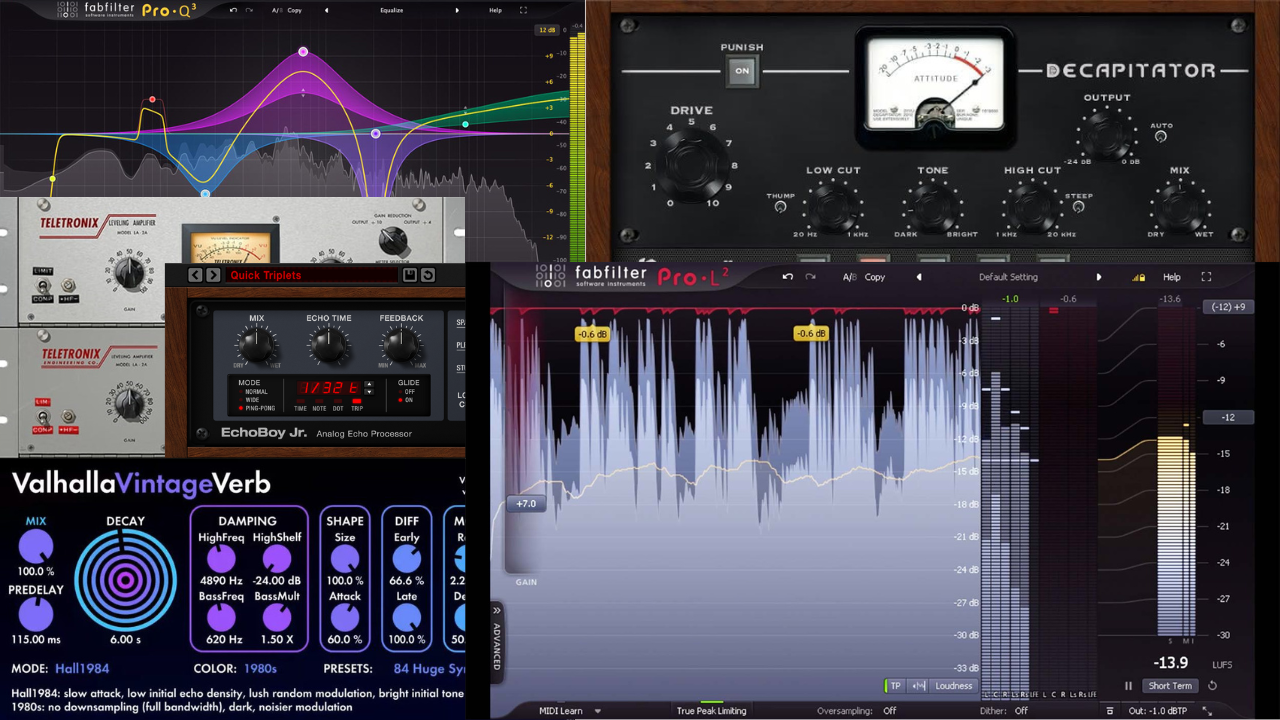Revert the EchoBoy Jr. preset
The width and height of the screenshot is (1280, 720).
click(x=427, y=275)
